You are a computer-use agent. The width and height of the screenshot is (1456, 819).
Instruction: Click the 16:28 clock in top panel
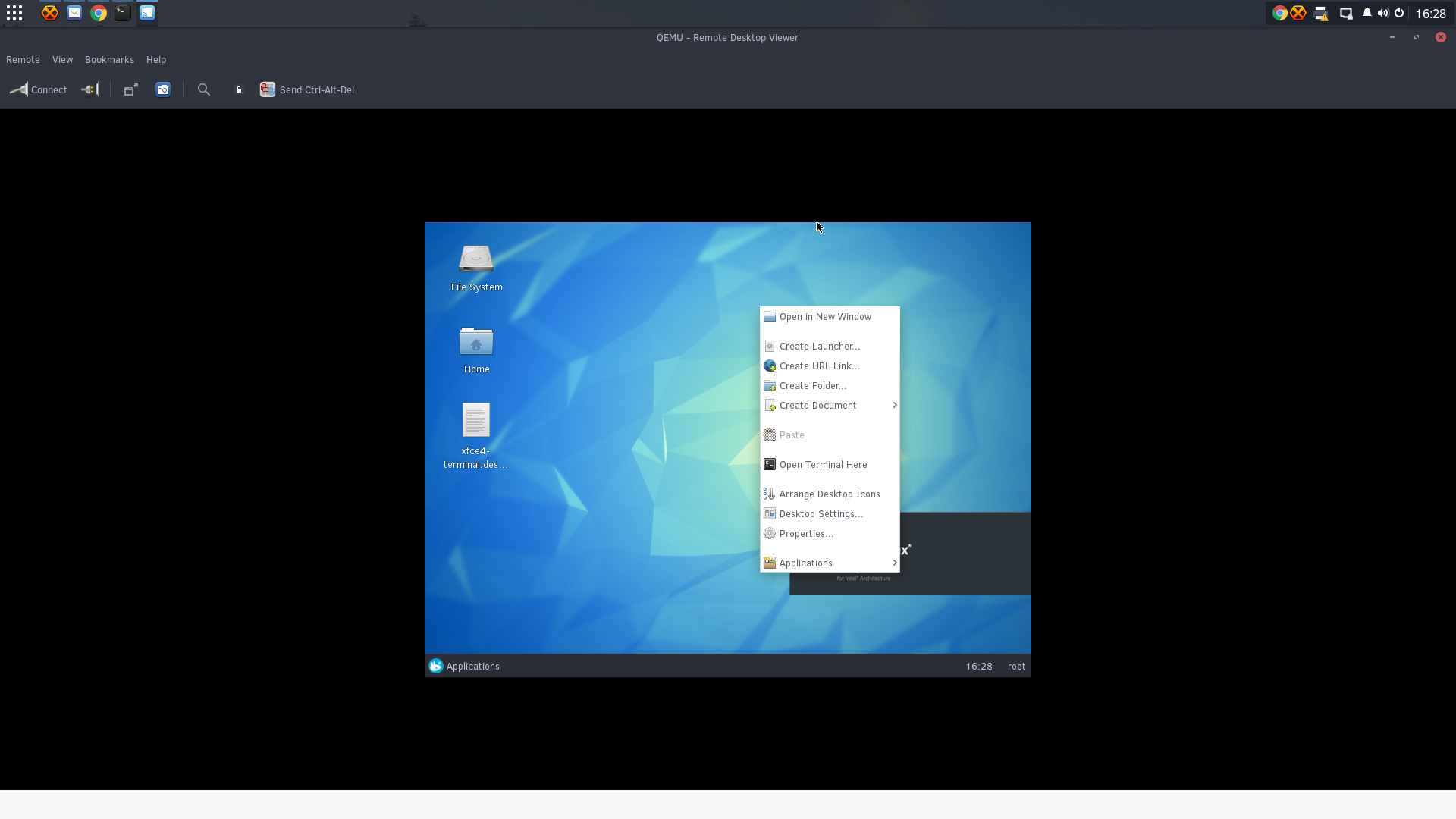1431,14
